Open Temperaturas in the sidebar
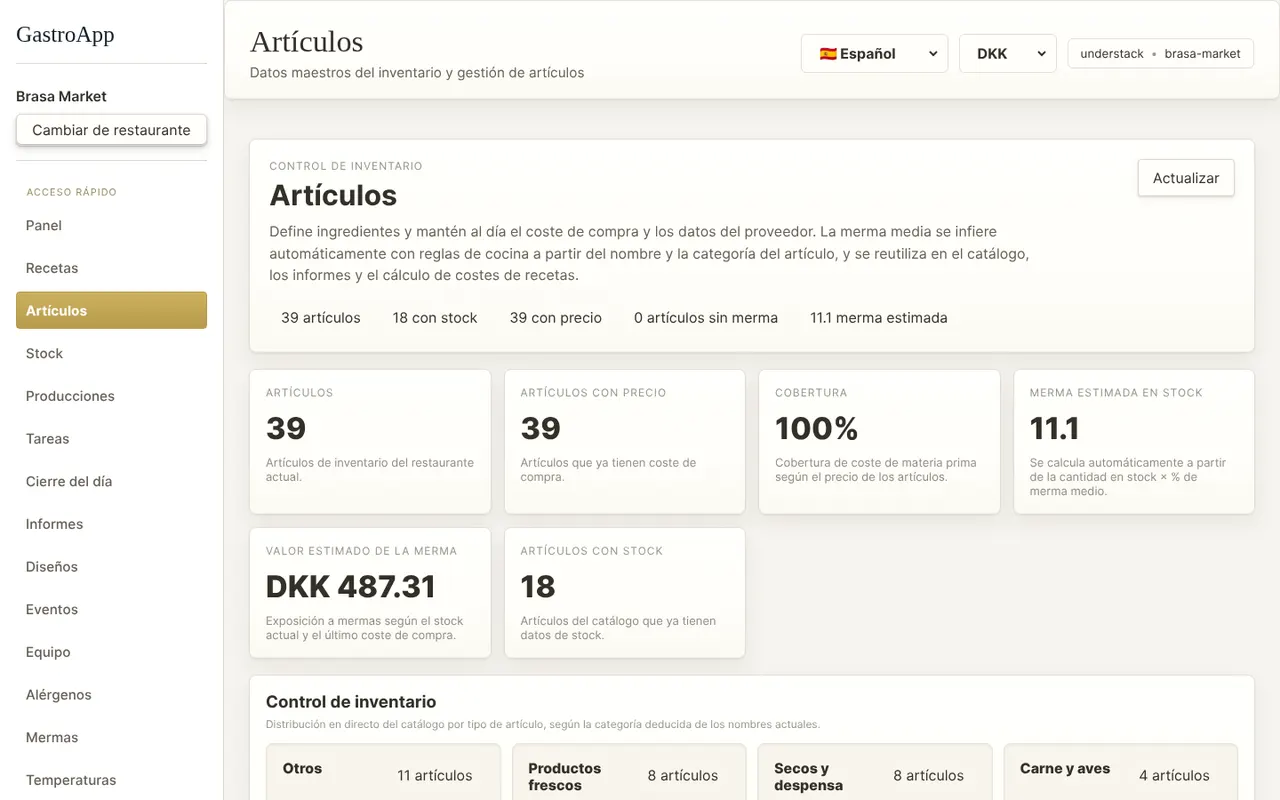Image resolution: width=1280 pixels, height=800 pixels. tap(111, 780)
